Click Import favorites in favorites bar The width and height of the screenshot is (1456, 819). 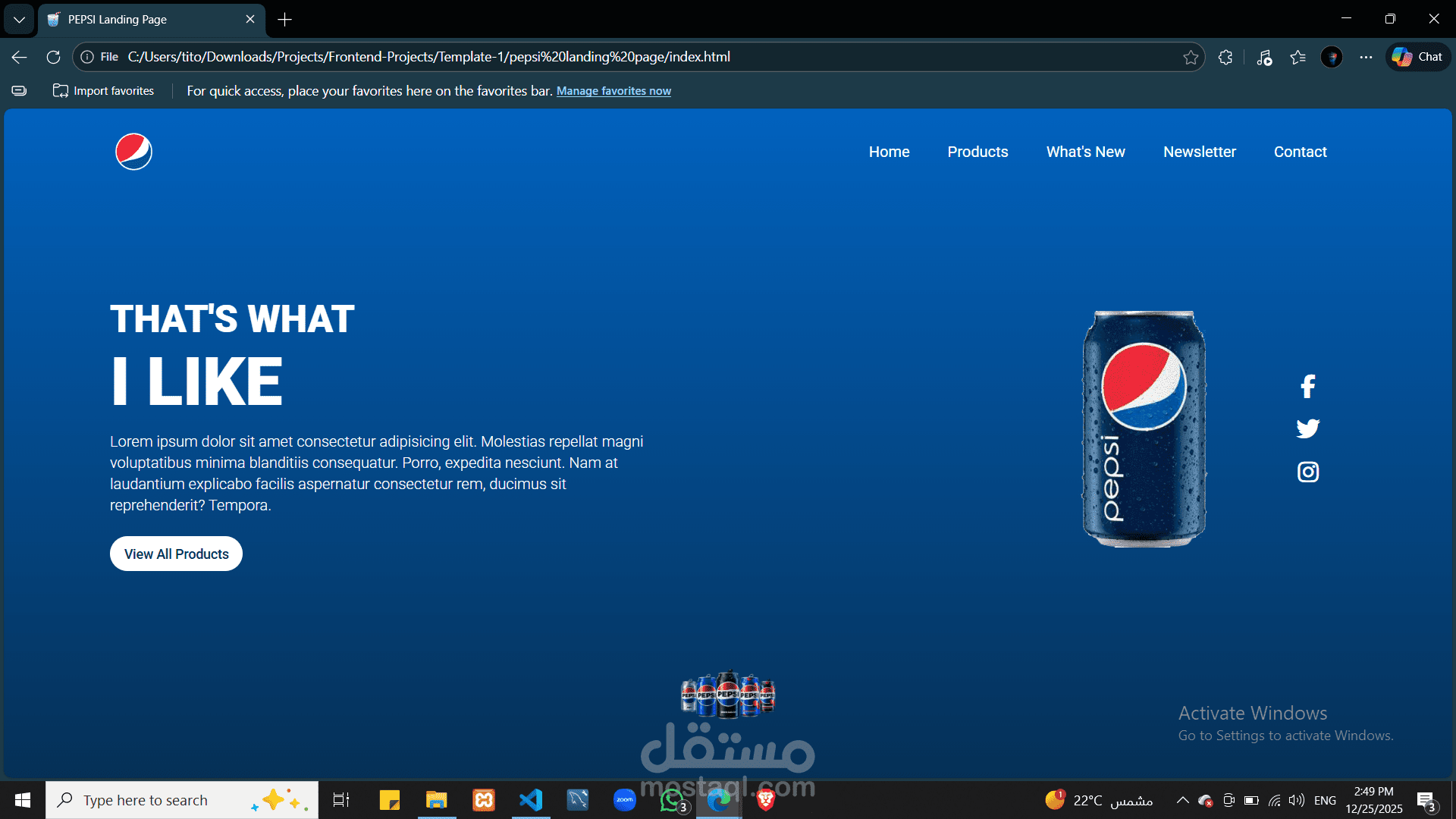pos(103,91)
